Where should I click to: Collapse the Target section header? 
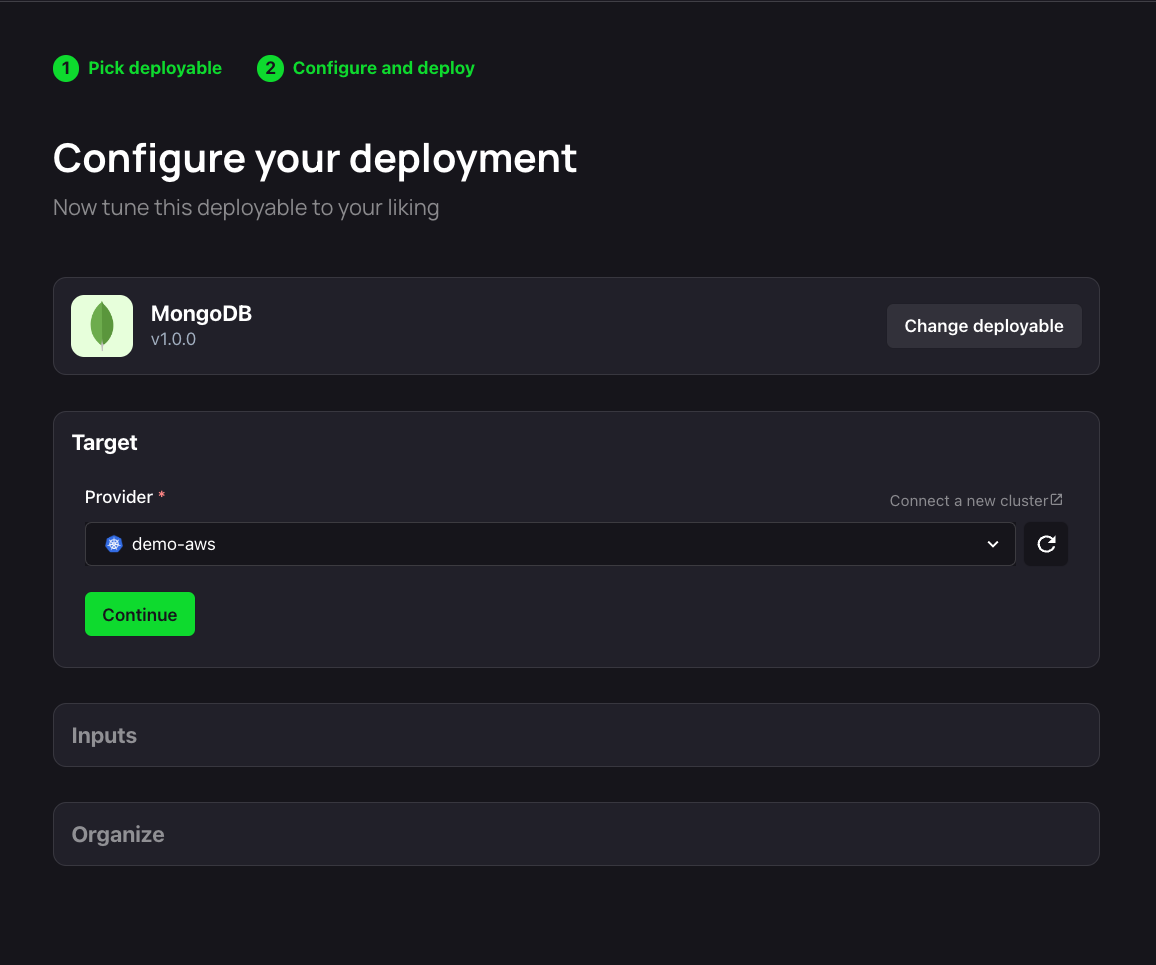(x=105, y=442)
